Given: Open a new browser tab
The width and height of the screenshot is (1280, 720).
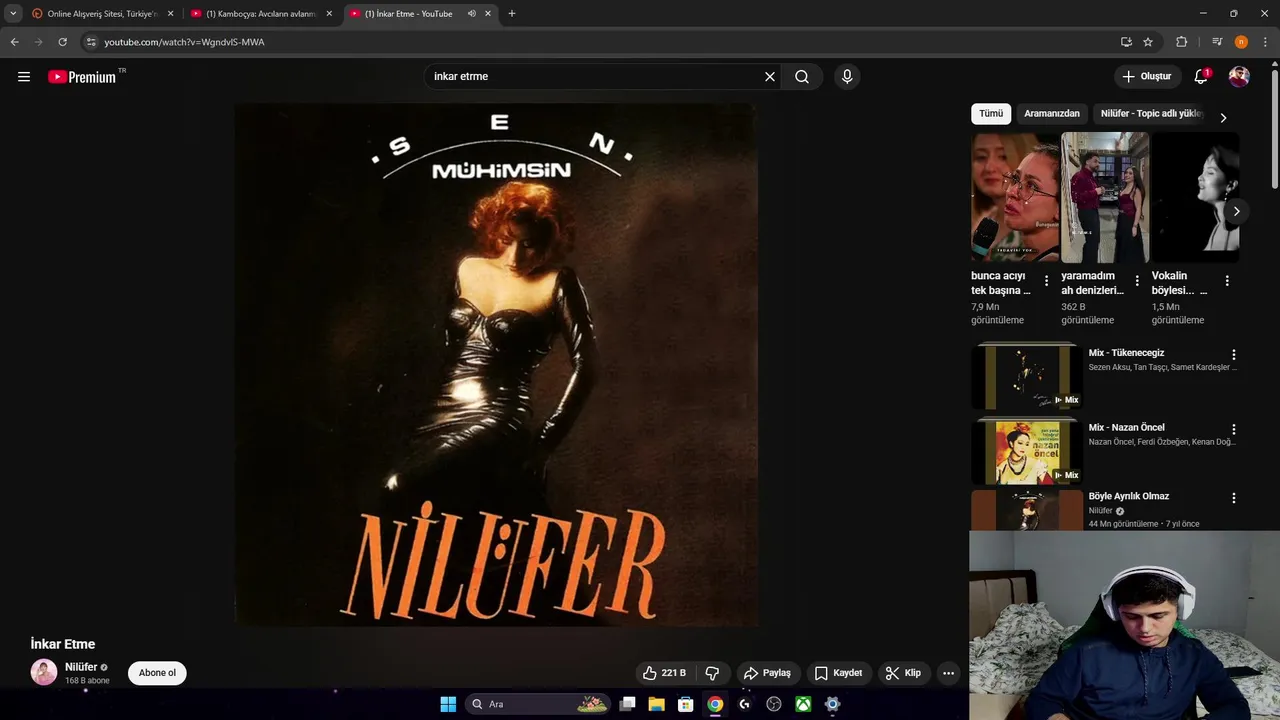Looking at the screenshot, I should (512, 14).
